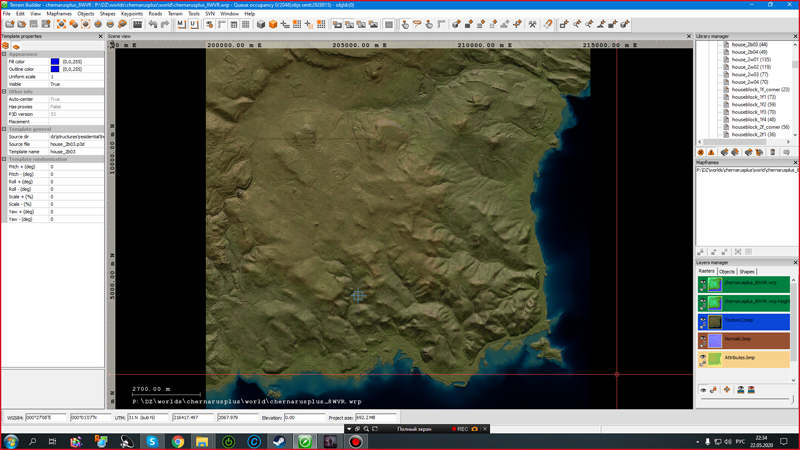
Task: Select the Attributes.bmp layer thumbnail
Action: 715,359
